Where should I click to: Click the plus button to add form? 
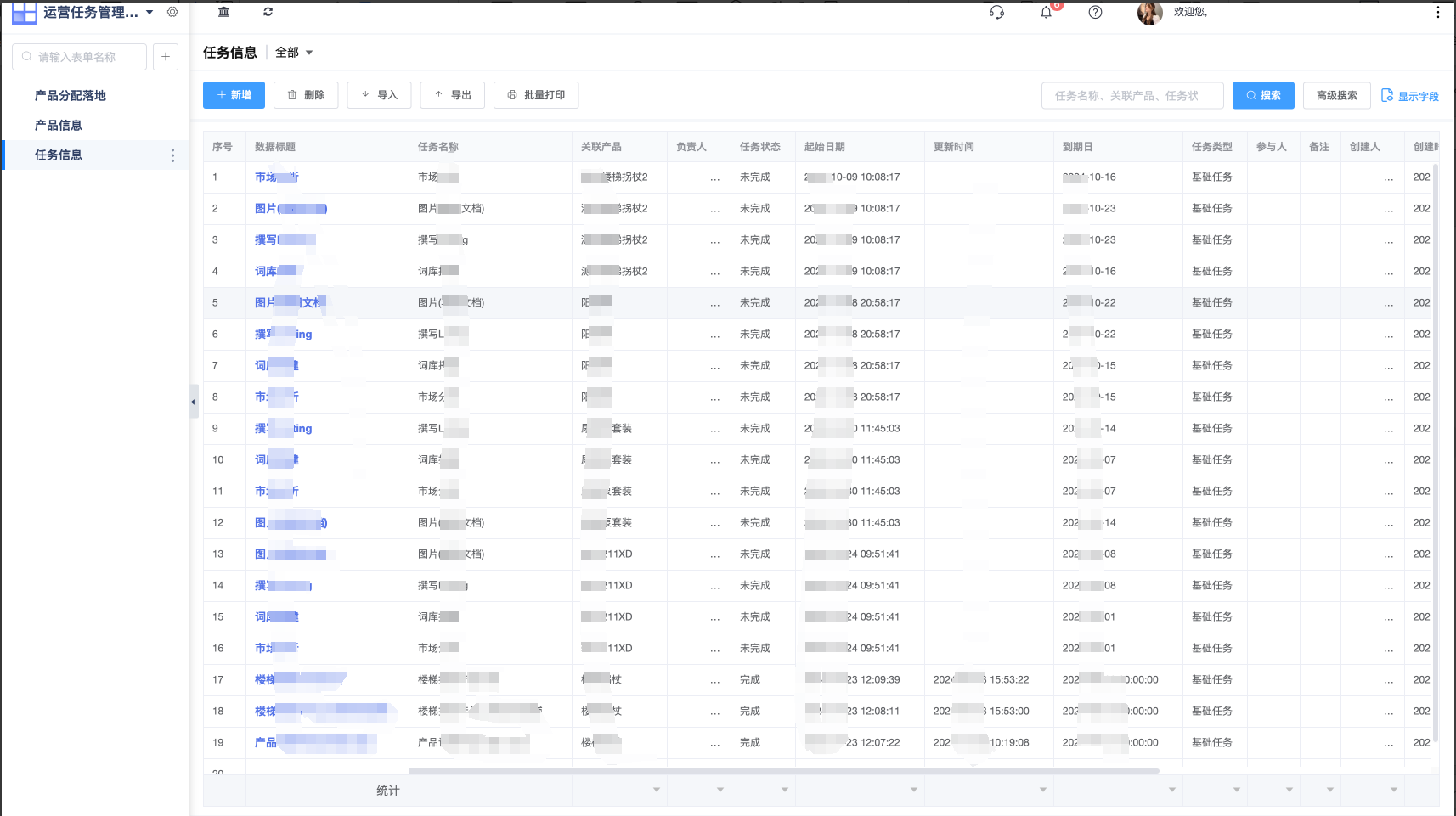click(x=166, y=57)
